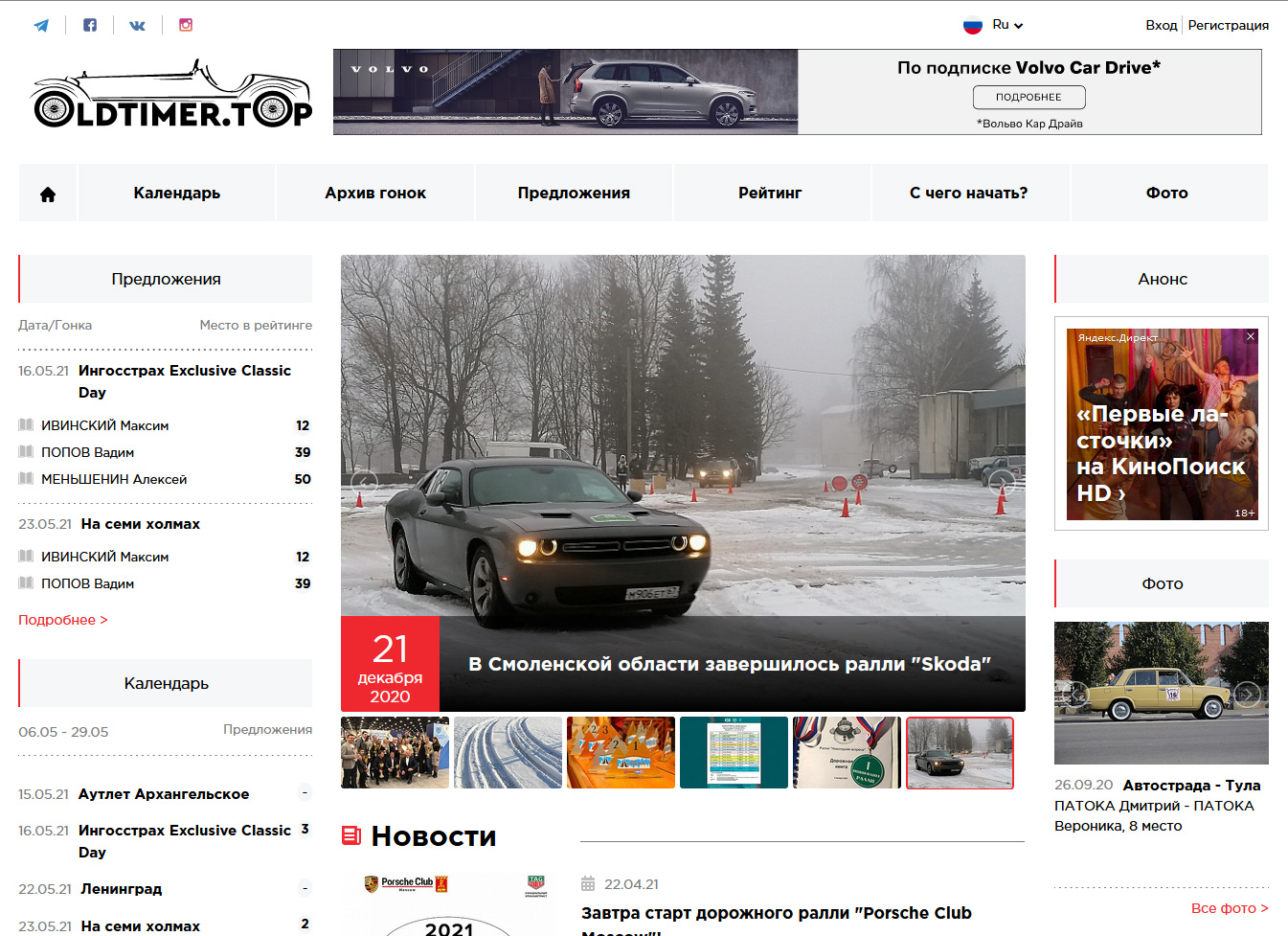
Task: Click the Вход login link
Action: click(1162, 25)
